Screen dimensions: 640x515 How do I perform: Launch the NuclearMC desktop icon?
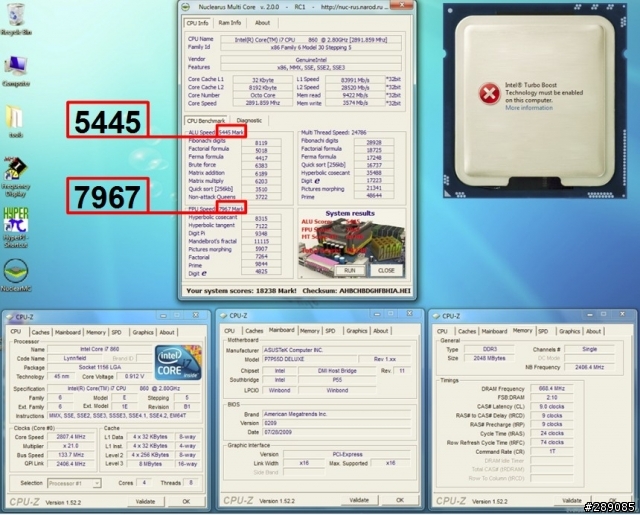pos(16,275)
